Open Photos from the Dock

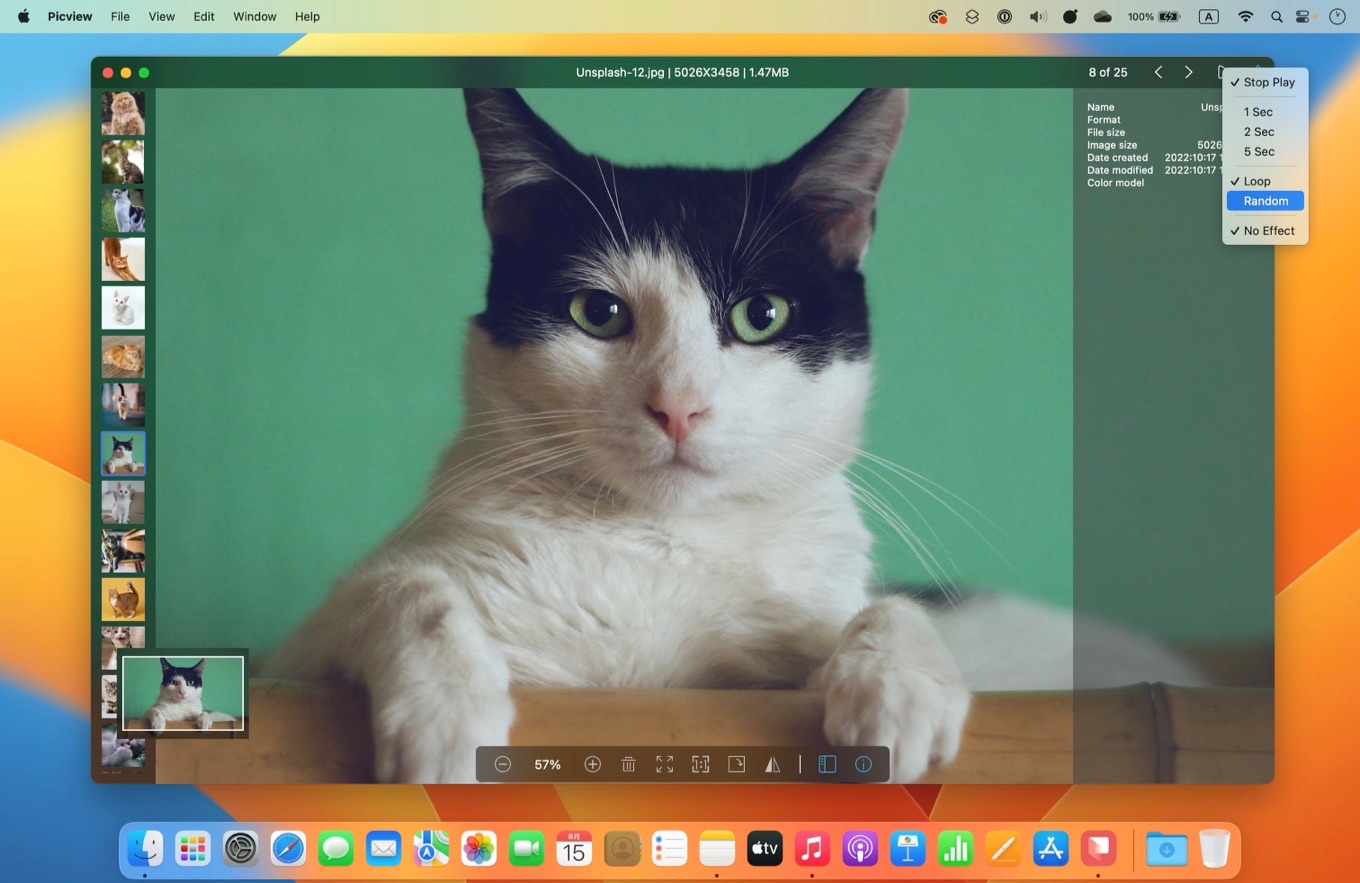pyautogui.click(x=479, y=849)
